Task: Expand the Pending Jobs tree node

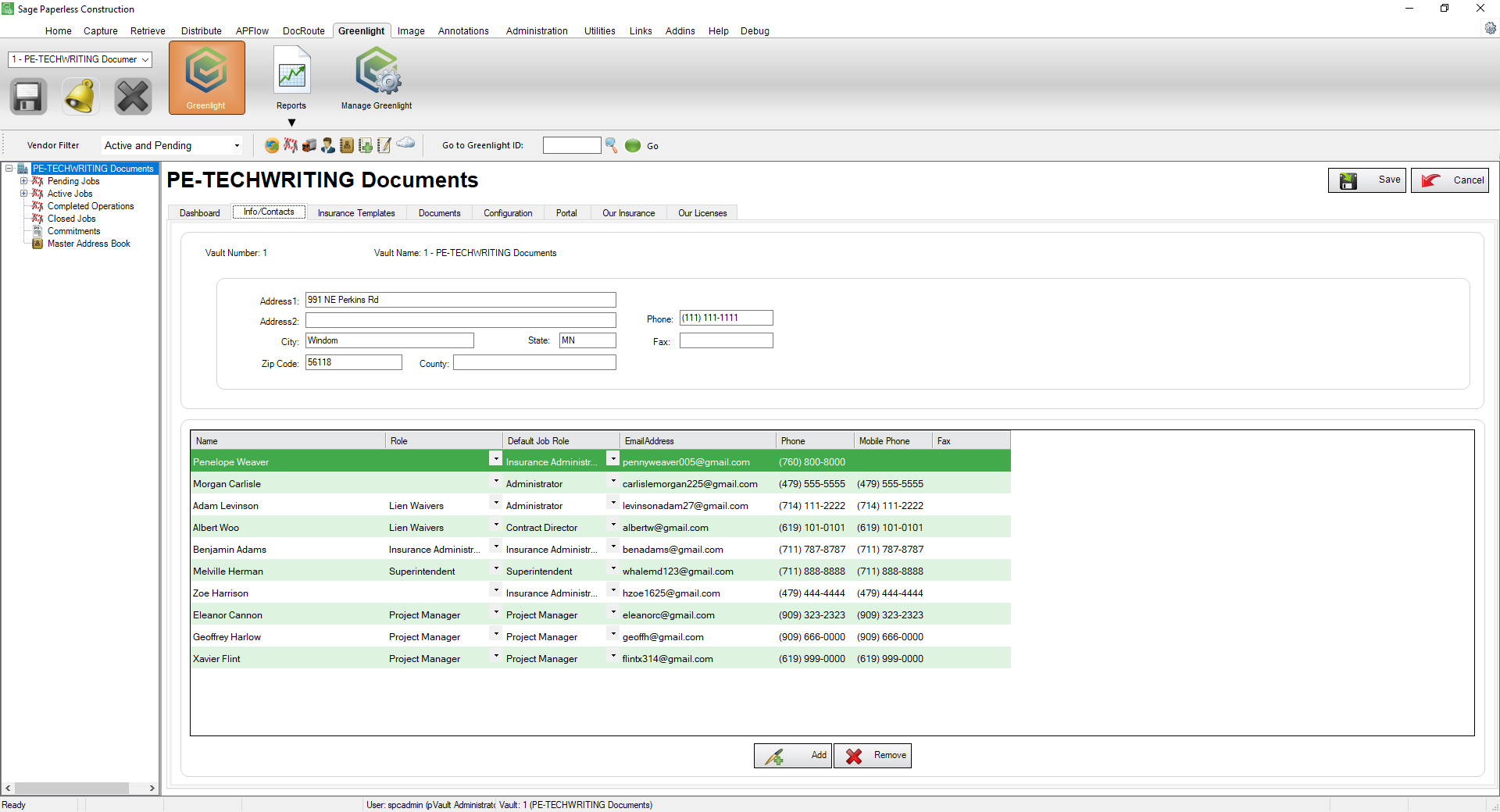Action: (24, 181)
